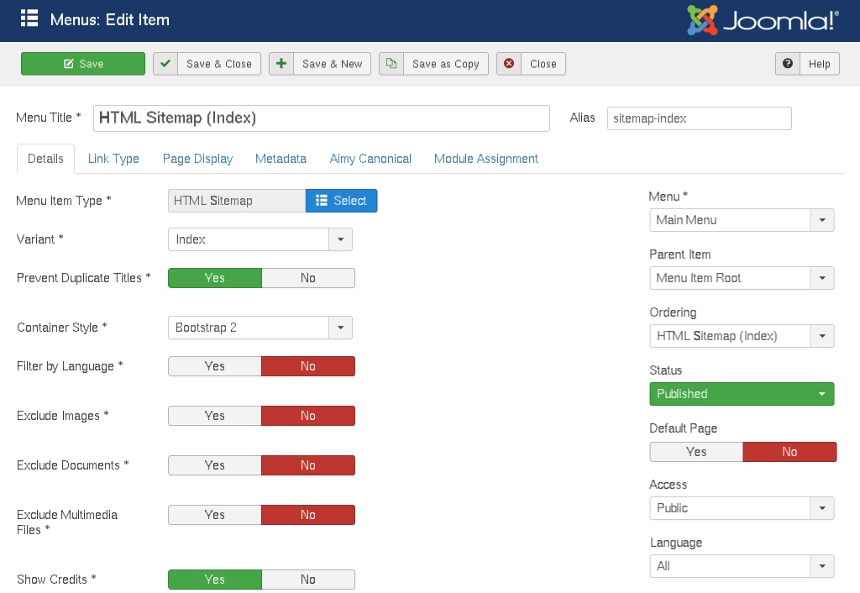
Task: Set Prevent Duplicate Titles to No
Action: point(308,278)
